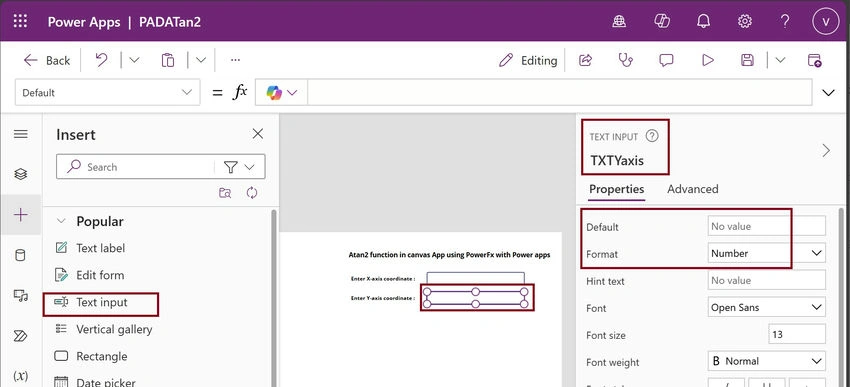Click the fx formula icon

(x=240, y=92)
